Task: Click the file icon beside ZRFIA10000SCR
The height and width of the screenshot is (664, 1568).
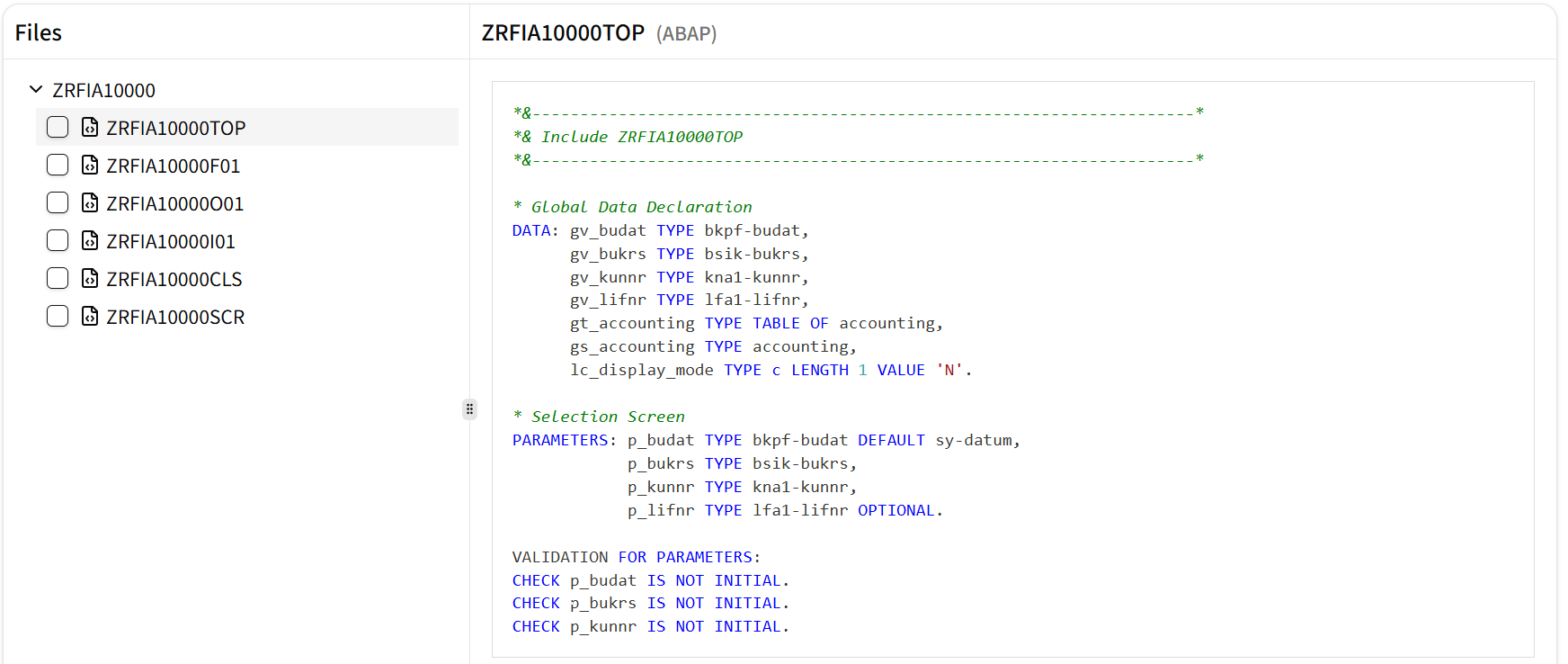Action: click(90, 316)
